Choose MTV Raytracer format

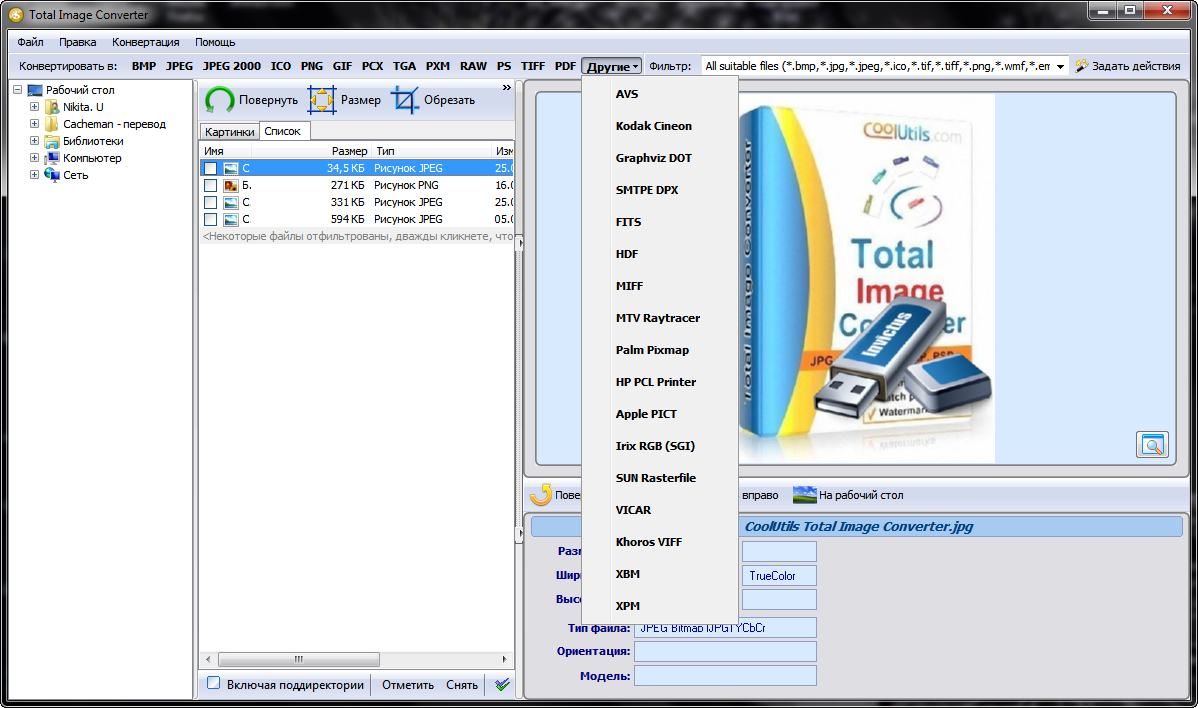tap(660, 318)
